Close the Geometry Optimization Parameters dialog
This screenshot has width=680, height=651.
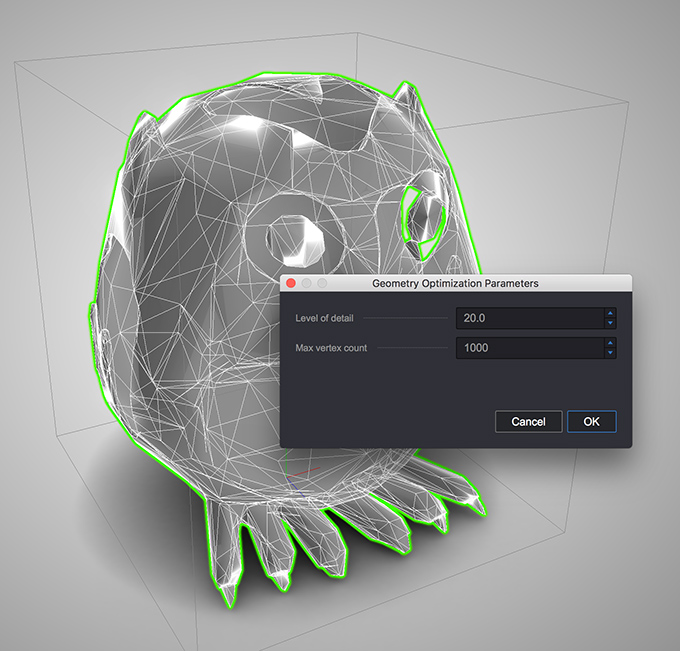point(291,283)
